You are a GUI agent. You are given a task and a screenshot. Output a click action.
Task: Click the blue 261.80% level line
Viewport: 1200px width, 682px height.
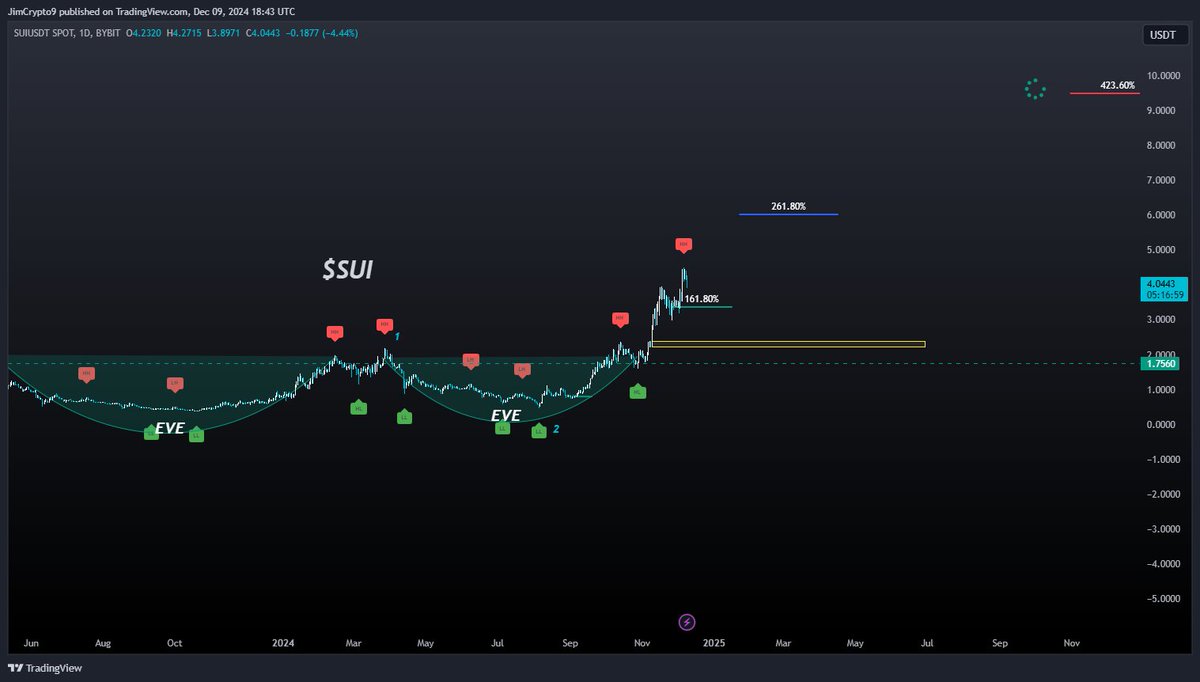[788, 214]
